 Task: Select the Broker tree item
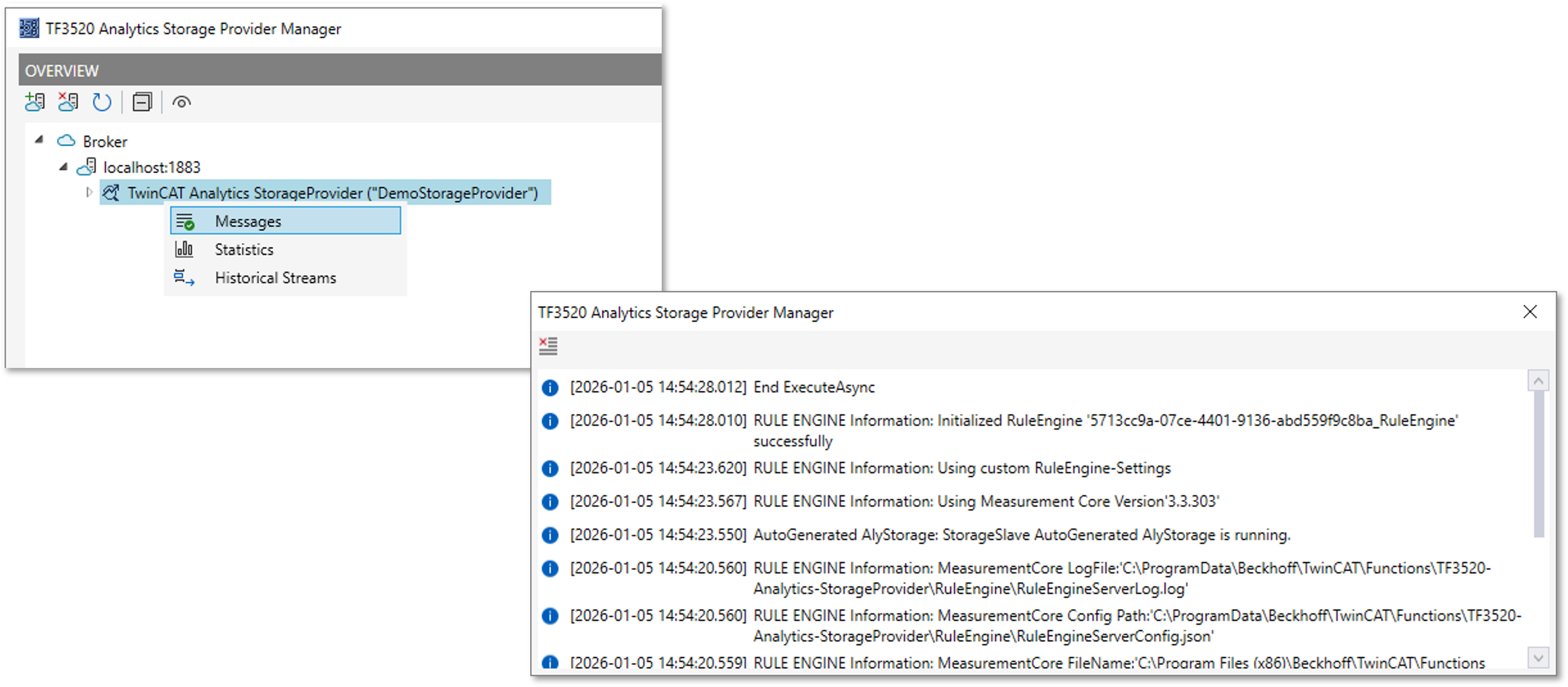[105, 141]
